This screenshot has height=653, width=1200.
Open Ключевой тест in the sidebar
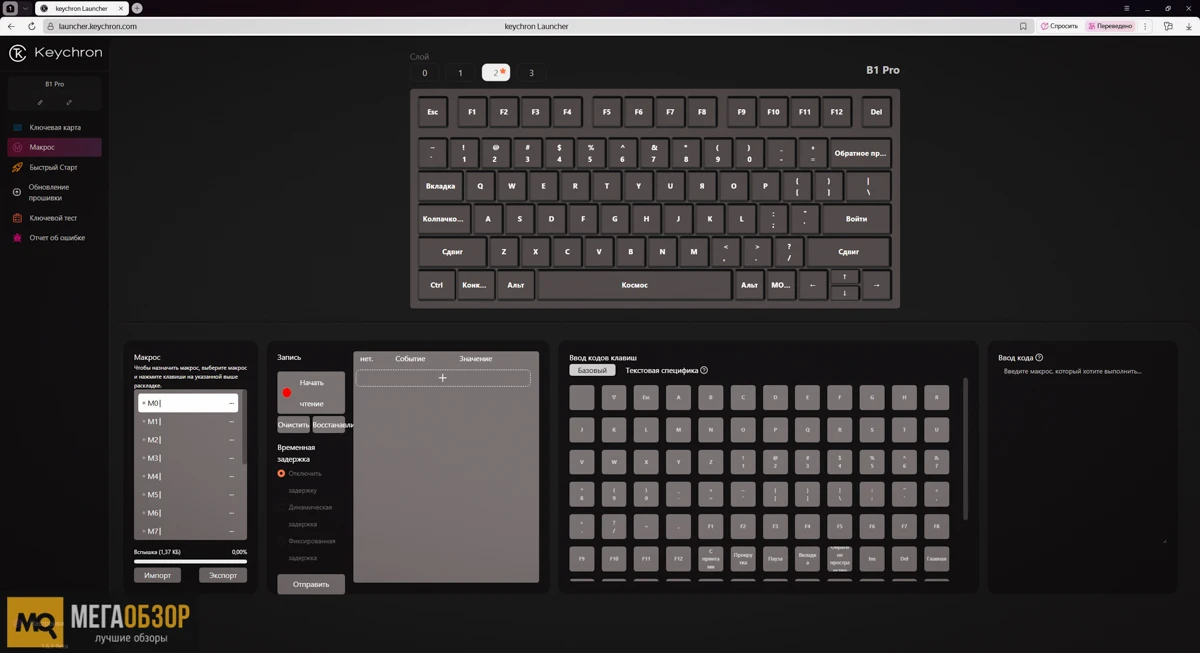(55, 218)
